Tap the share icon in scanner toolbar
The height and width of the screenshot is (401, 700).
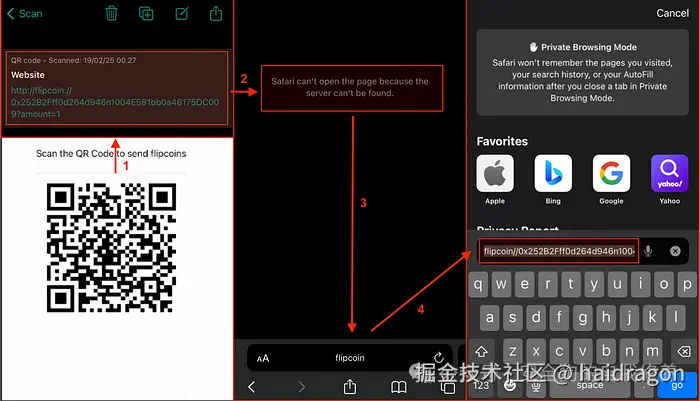click(216, 13)
